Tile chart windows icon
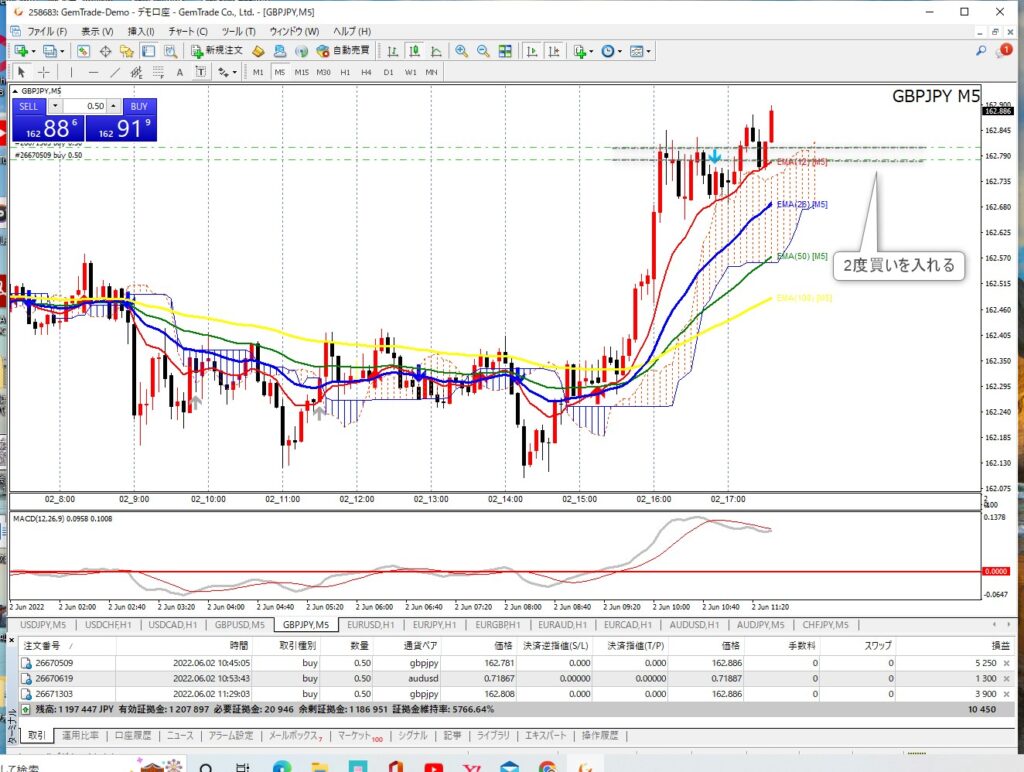 [505, 51]
